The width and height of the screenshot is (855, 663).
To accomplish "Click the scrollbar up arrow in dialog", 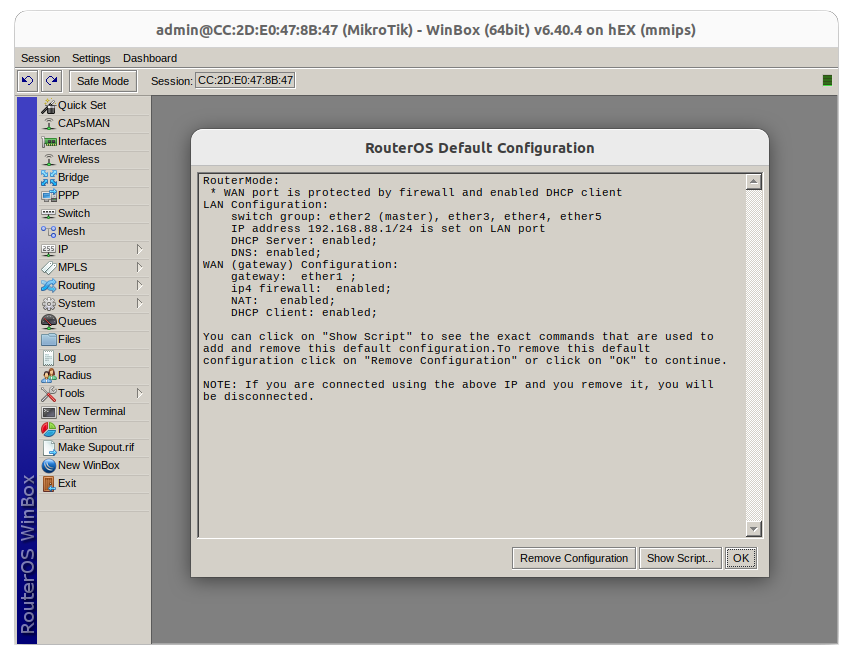I will coord(754,182).
